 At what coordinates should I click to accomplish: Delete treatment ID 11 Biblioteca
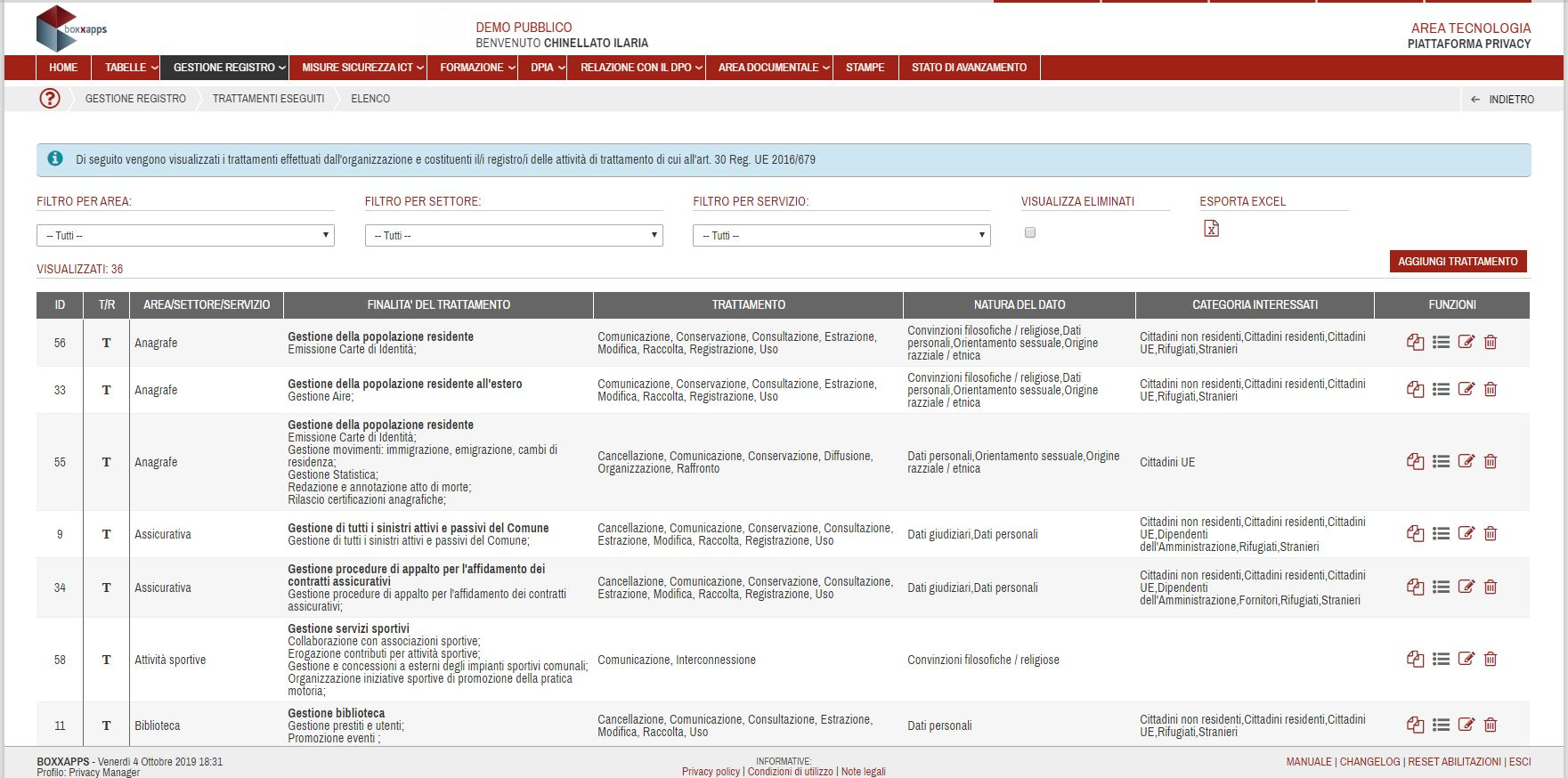click(x=1491, y=725)
